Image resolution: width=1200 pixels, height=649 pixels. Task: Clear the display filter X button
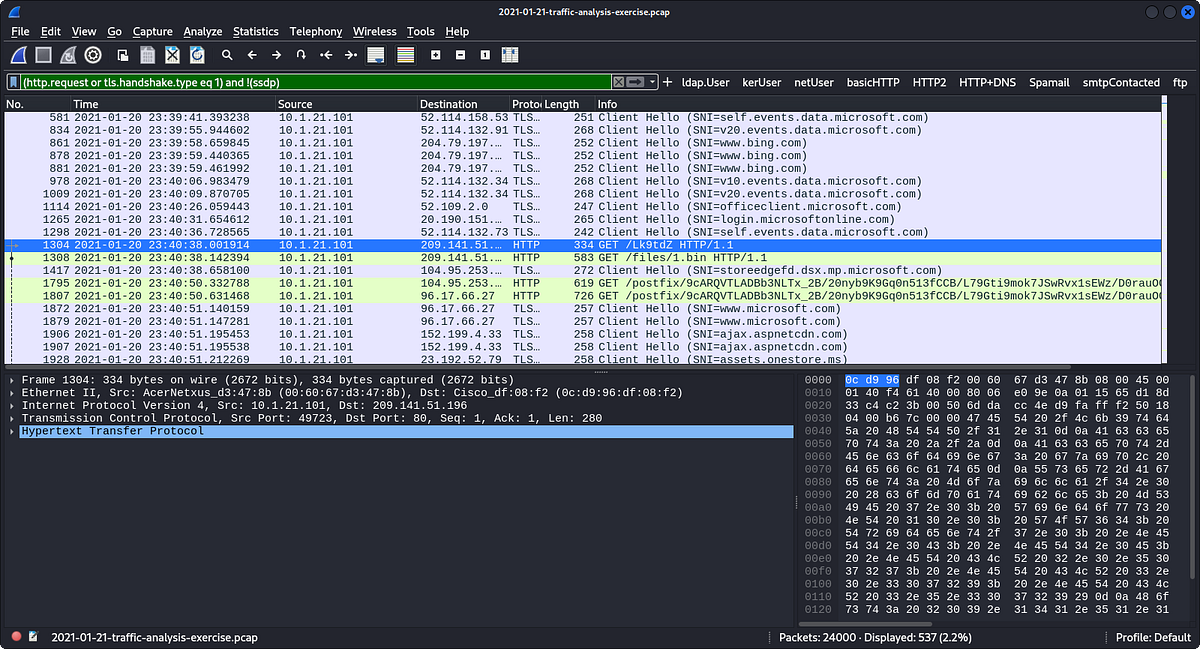click(x=619, y=82)
